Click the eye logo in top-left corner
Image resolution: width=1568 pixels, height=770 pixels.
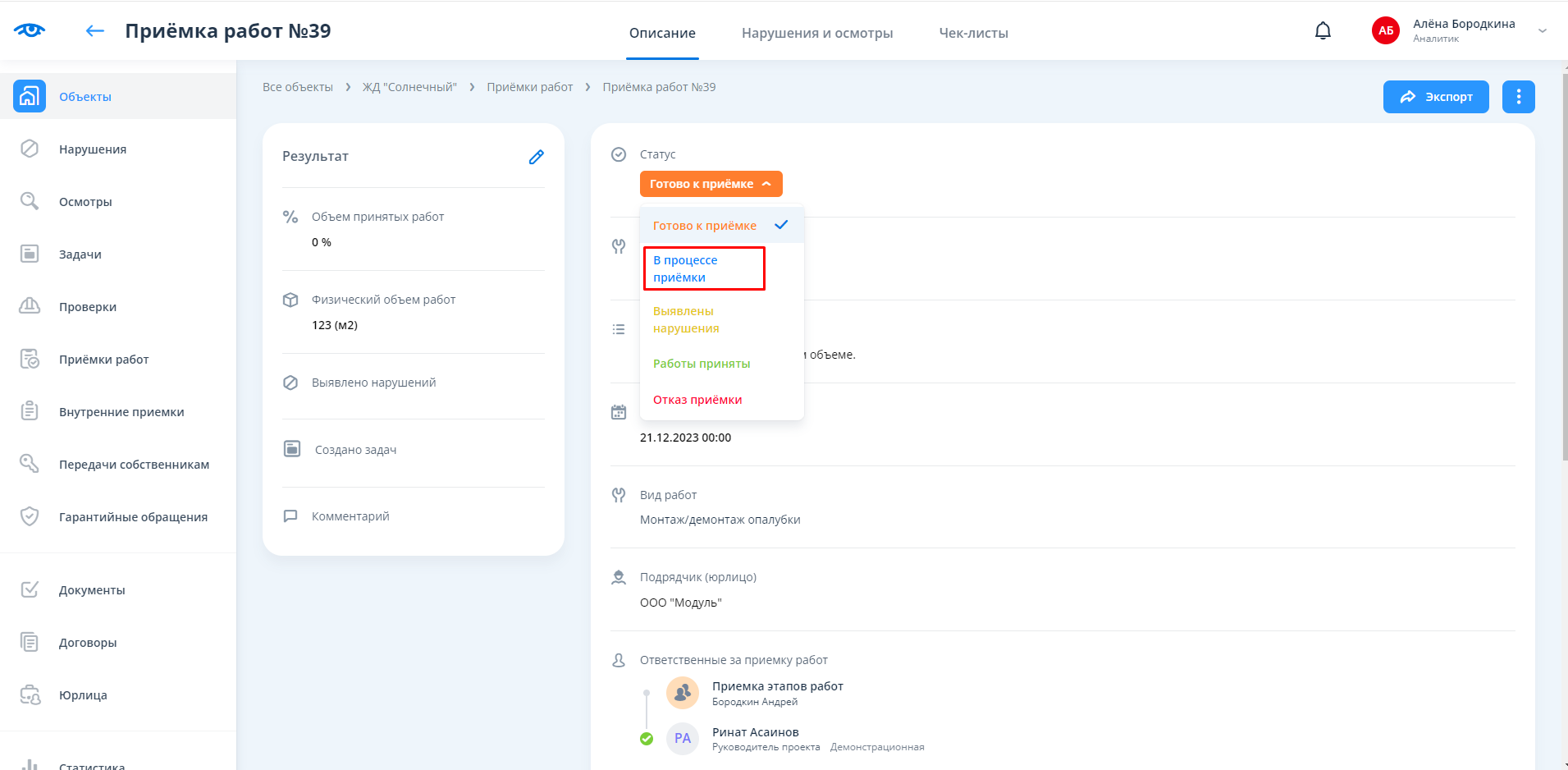pos(30,30)
